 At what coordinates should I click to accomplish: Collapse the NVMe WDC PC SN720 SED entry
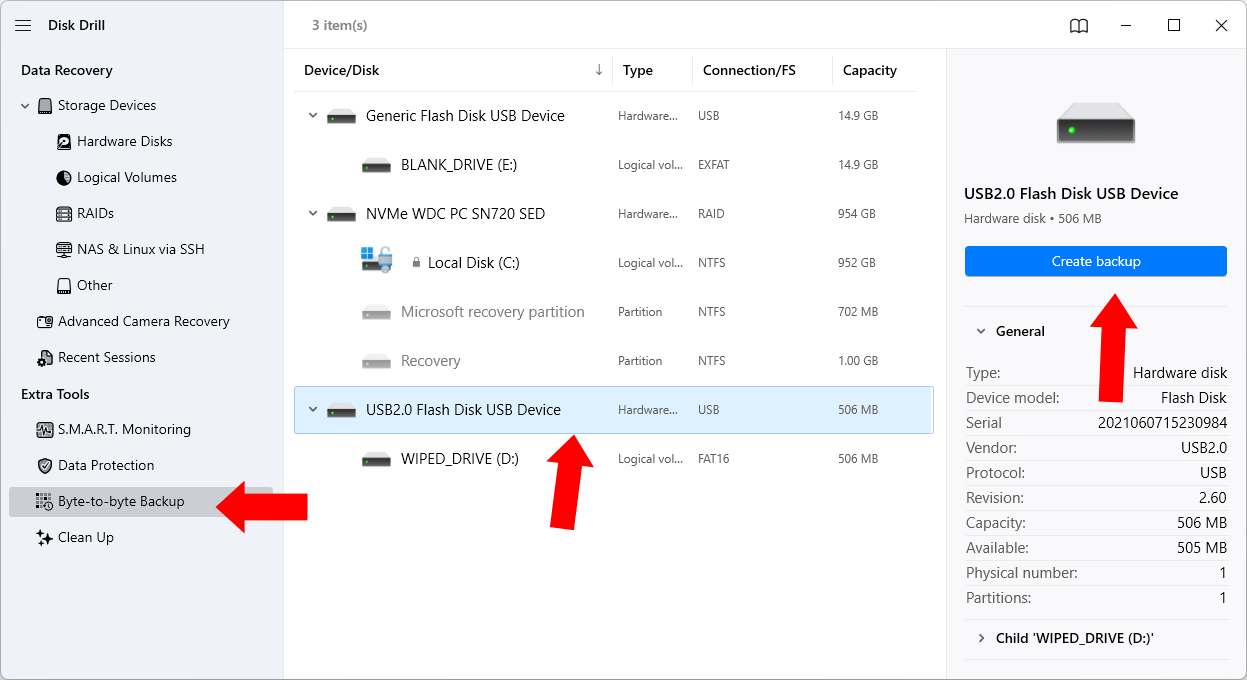[313, 213]
